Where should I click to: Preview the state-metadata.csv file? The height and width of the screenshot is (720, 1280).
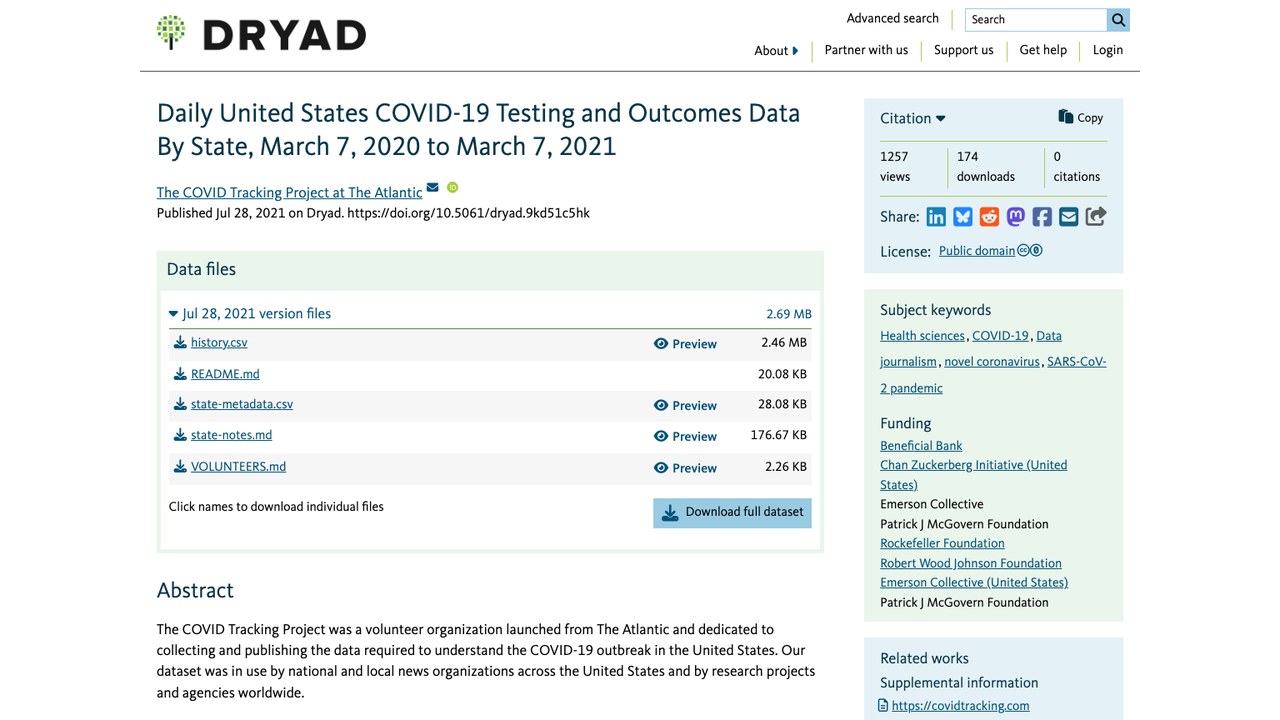click(685, 406)
